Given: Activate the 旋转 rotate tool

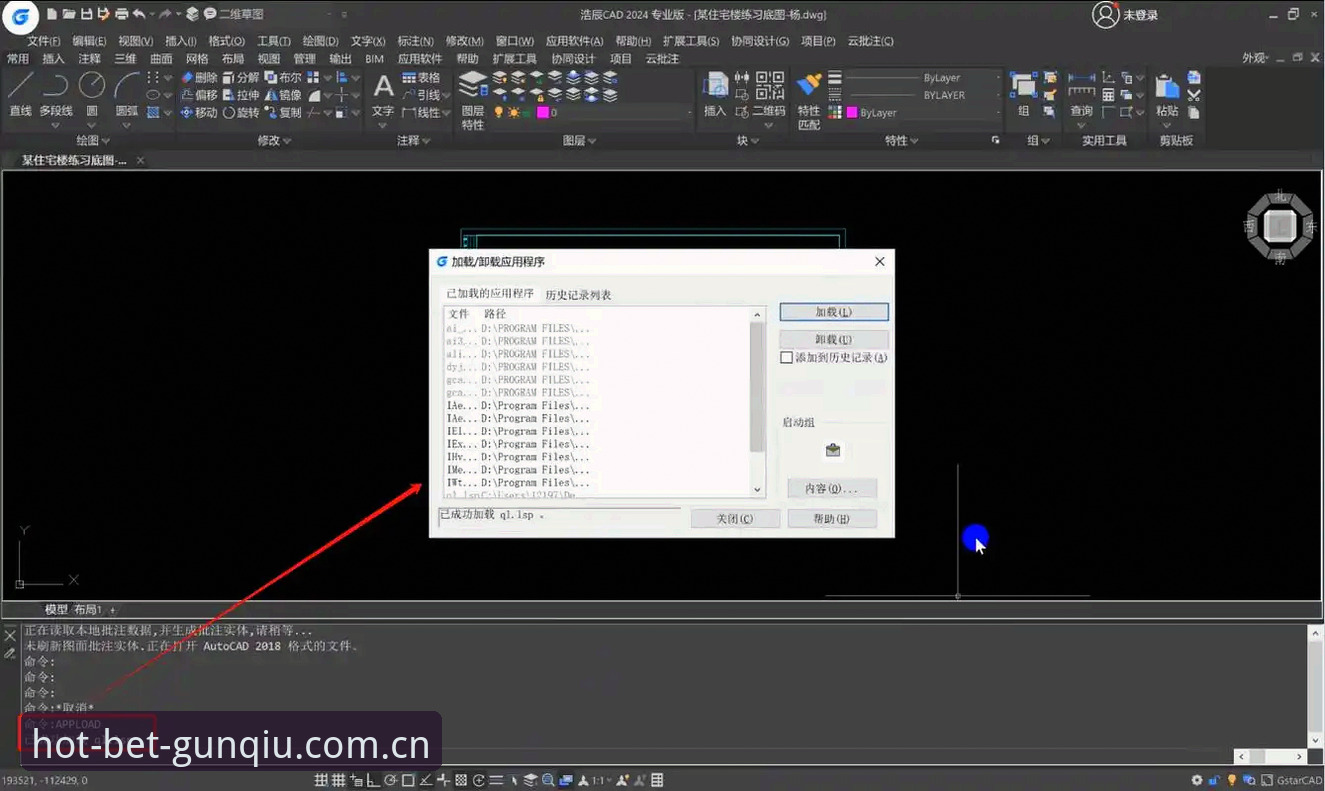Looking at the screenshot, I should (241, 113).
